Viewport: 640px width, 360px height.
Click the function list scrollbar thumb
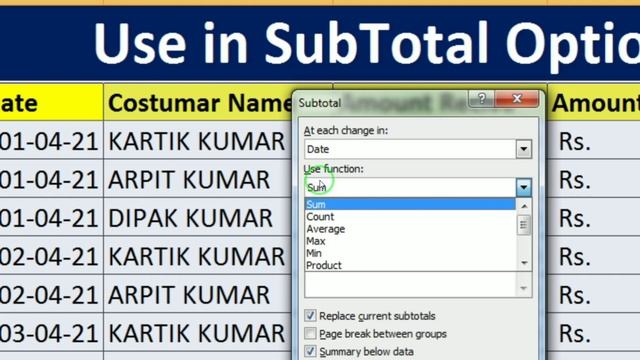(x=524, y=225)
